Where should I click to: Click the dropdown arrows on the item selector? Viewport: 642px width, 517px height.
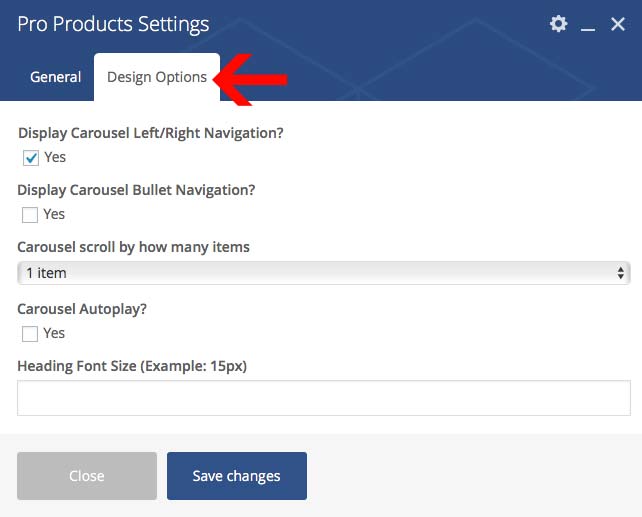pyautogui.click(x=621, y=273)
